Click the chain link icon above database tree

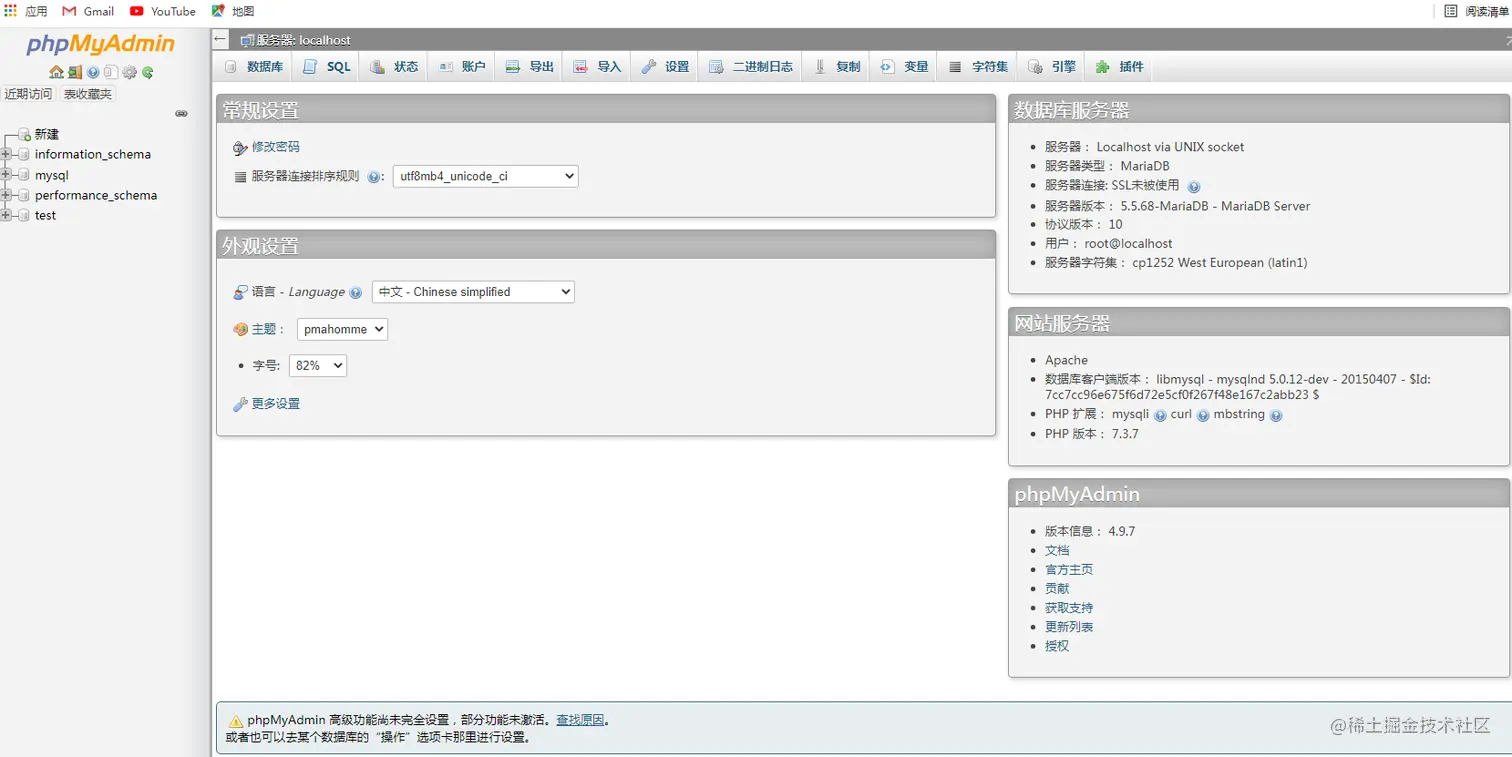181,114
